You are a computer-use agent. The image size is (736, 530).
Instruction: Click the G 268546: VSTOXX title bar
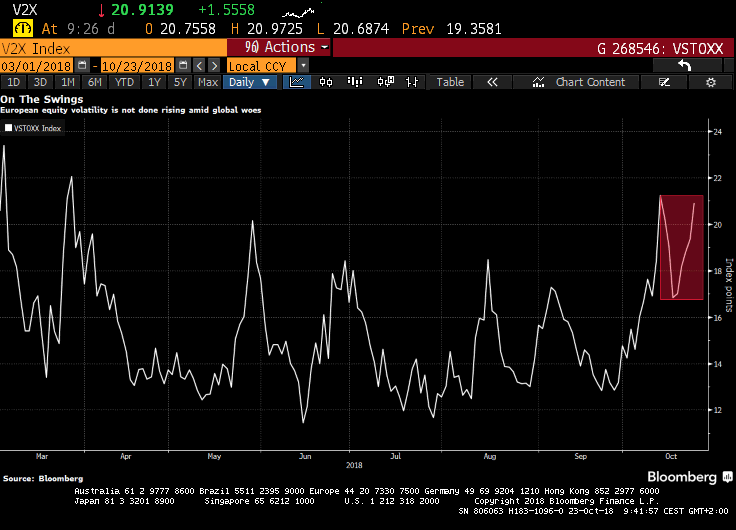coord(533,48)
